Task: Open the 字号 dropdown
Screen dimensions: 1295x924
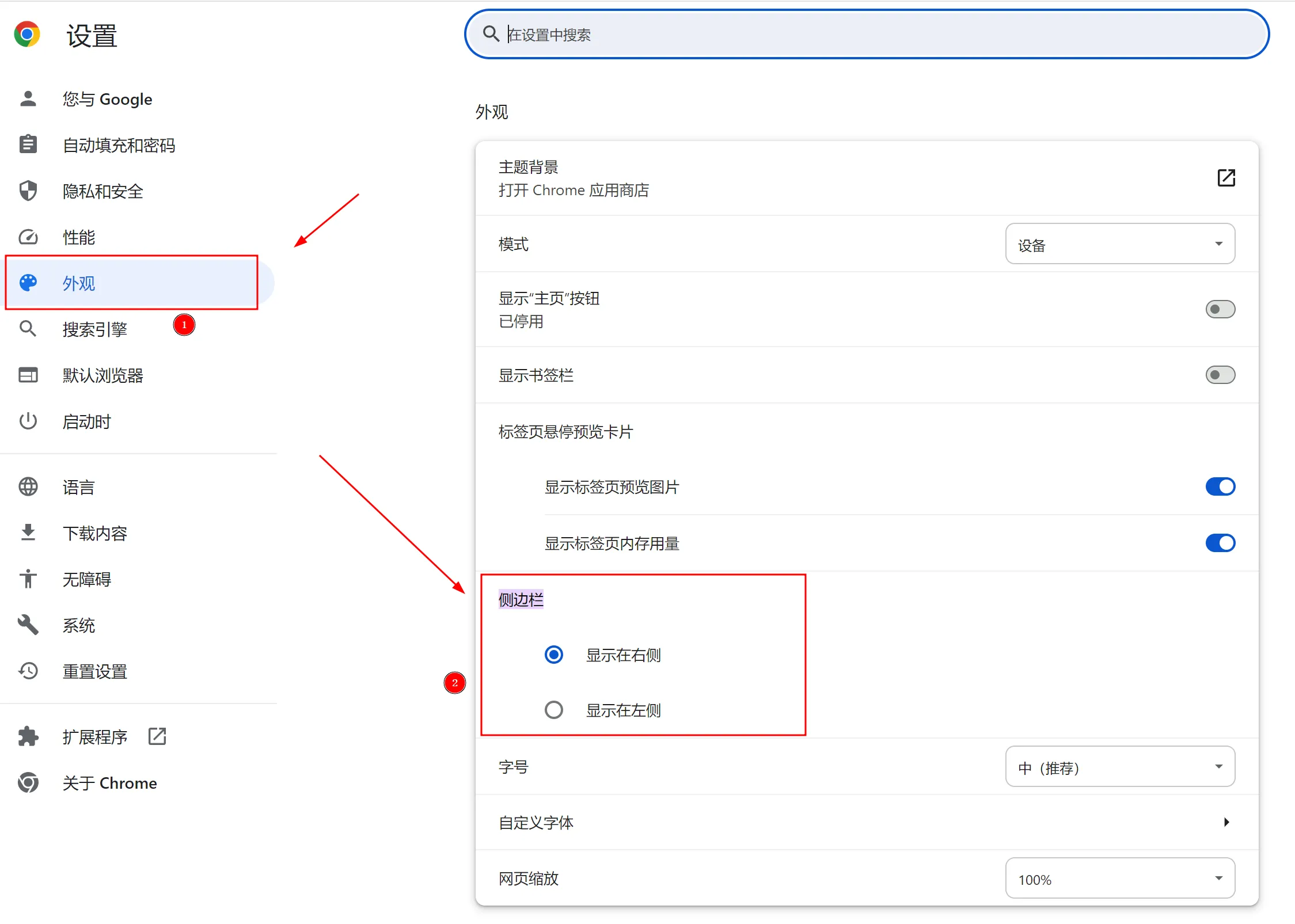Action: click(1119, 767)
